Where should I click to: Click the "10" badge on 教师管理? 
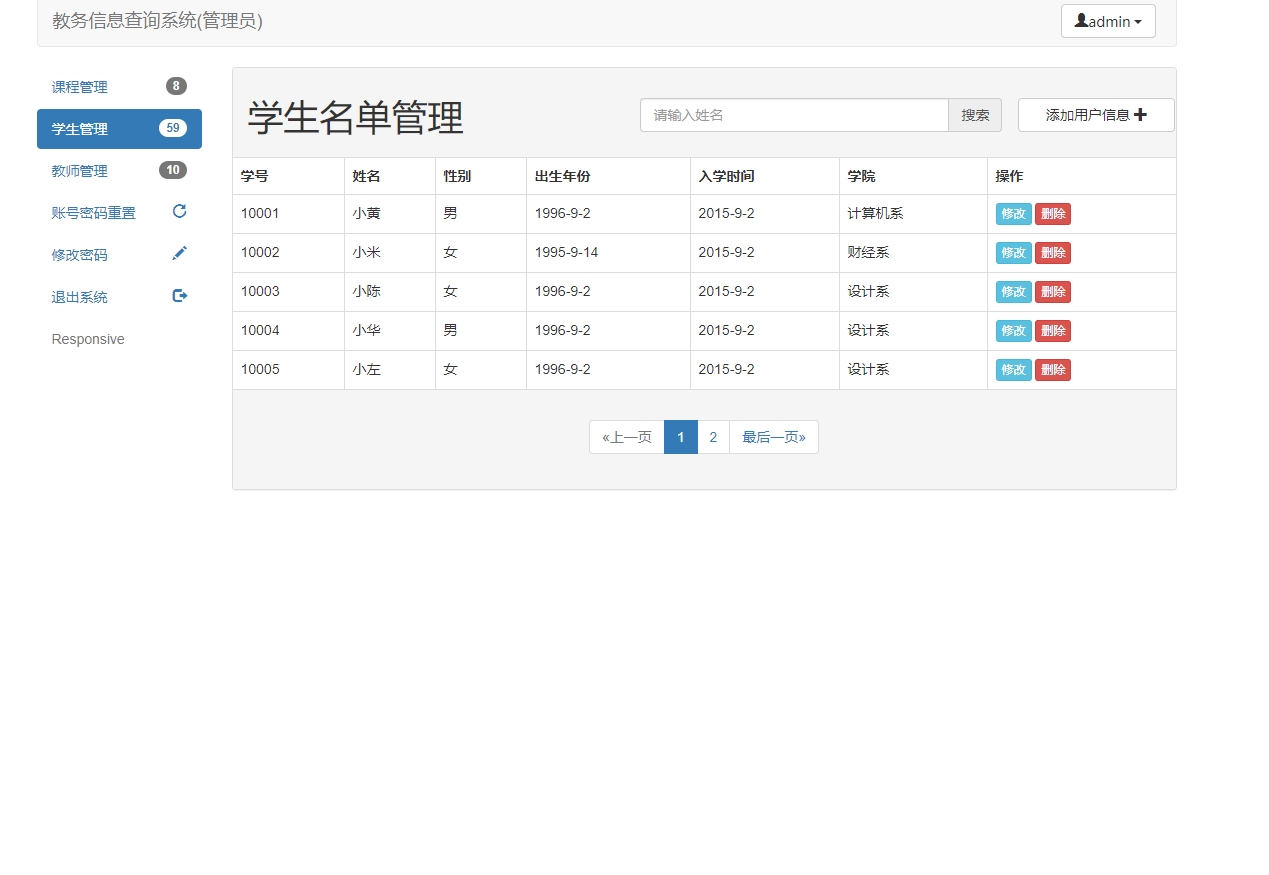tap(173, 169)
